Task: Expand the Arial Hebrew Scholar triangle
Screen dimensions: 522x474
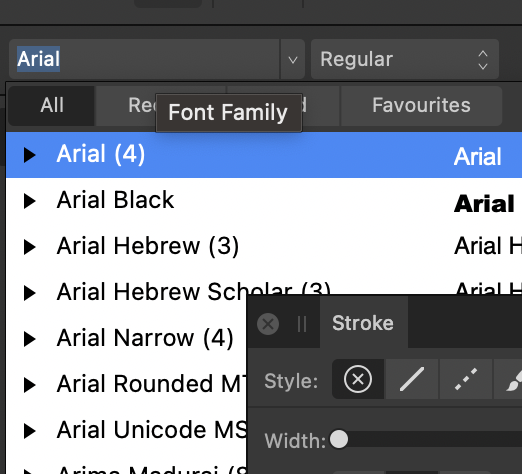Action: tap(30, 293)
